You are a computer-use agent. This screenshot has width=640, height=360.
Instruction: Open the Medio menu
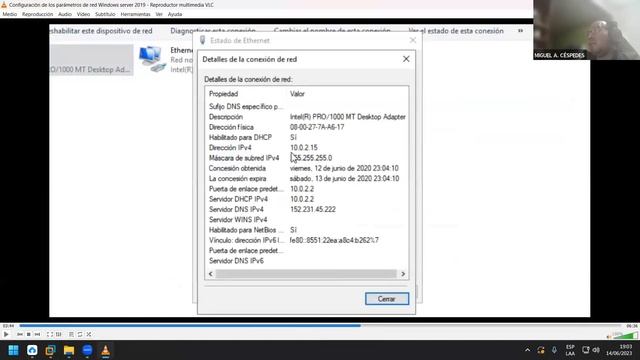click(x=10, y=14)
